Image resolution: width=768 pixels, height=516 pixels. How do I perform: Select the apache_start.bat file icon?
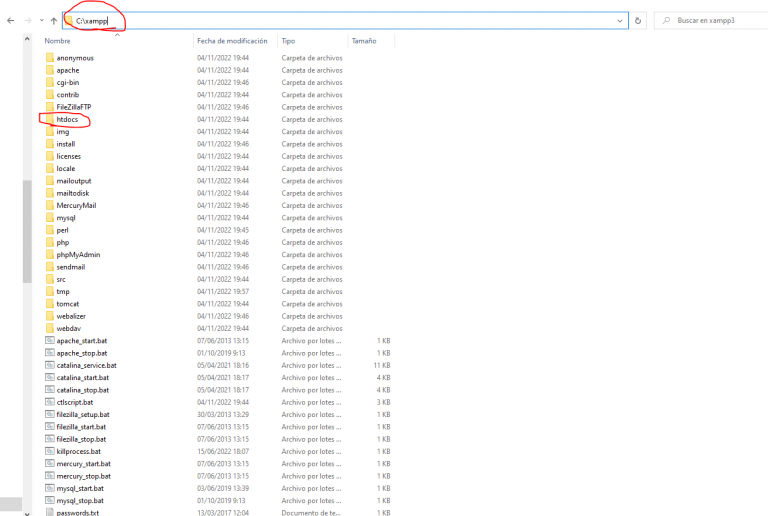point(49,340)
